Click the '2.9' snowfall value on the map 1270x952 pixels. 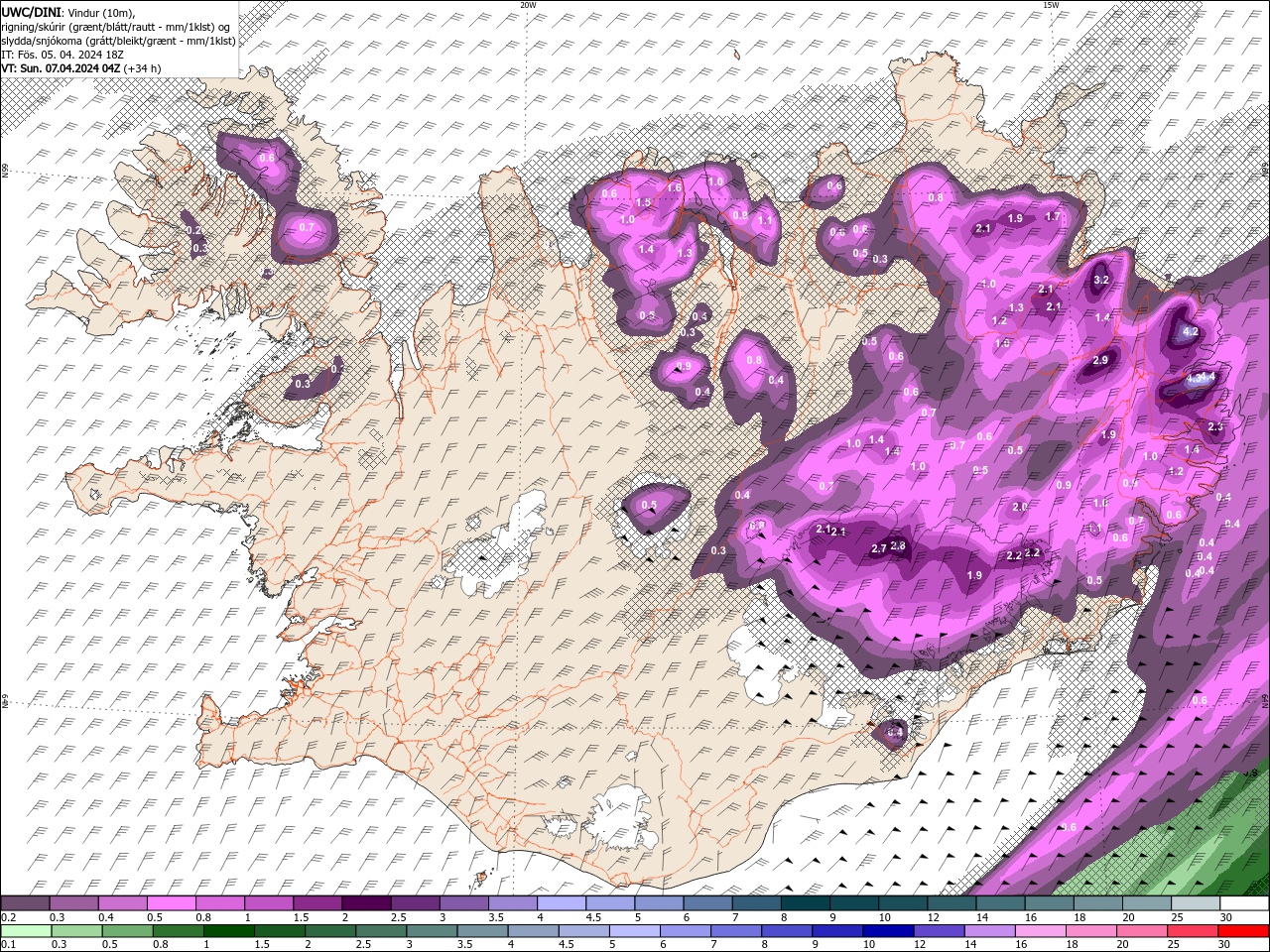[1100, 361]
